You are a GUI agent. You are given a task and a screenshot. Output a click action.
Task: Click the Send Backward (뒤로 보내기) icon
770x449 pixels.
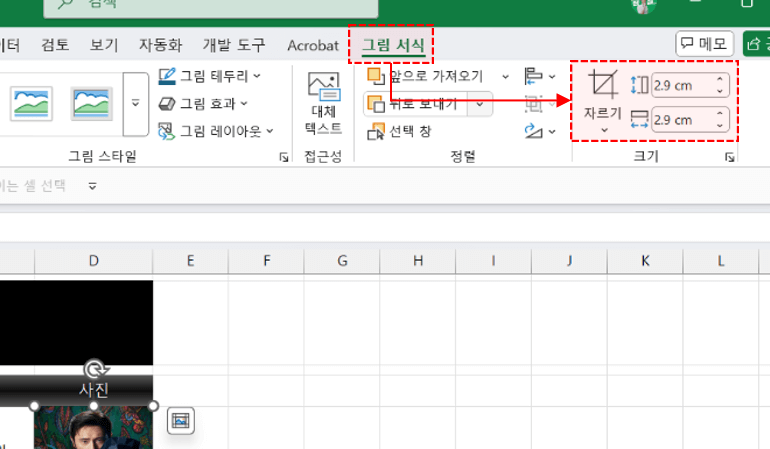tap(375, 103)
